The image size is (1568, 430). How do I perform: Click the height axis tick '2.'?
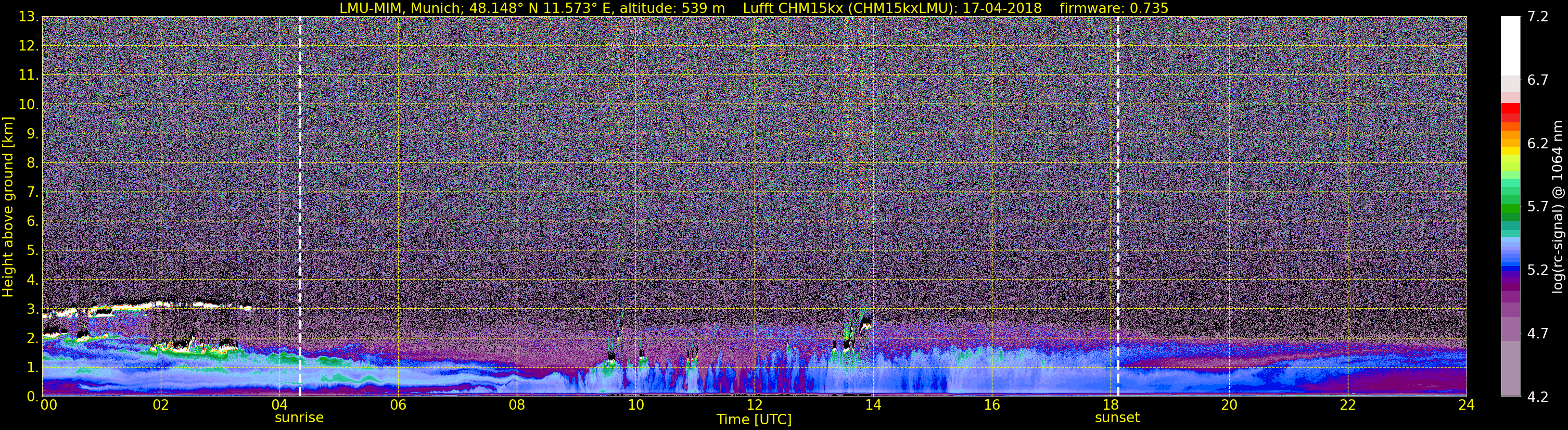(32, 338)
